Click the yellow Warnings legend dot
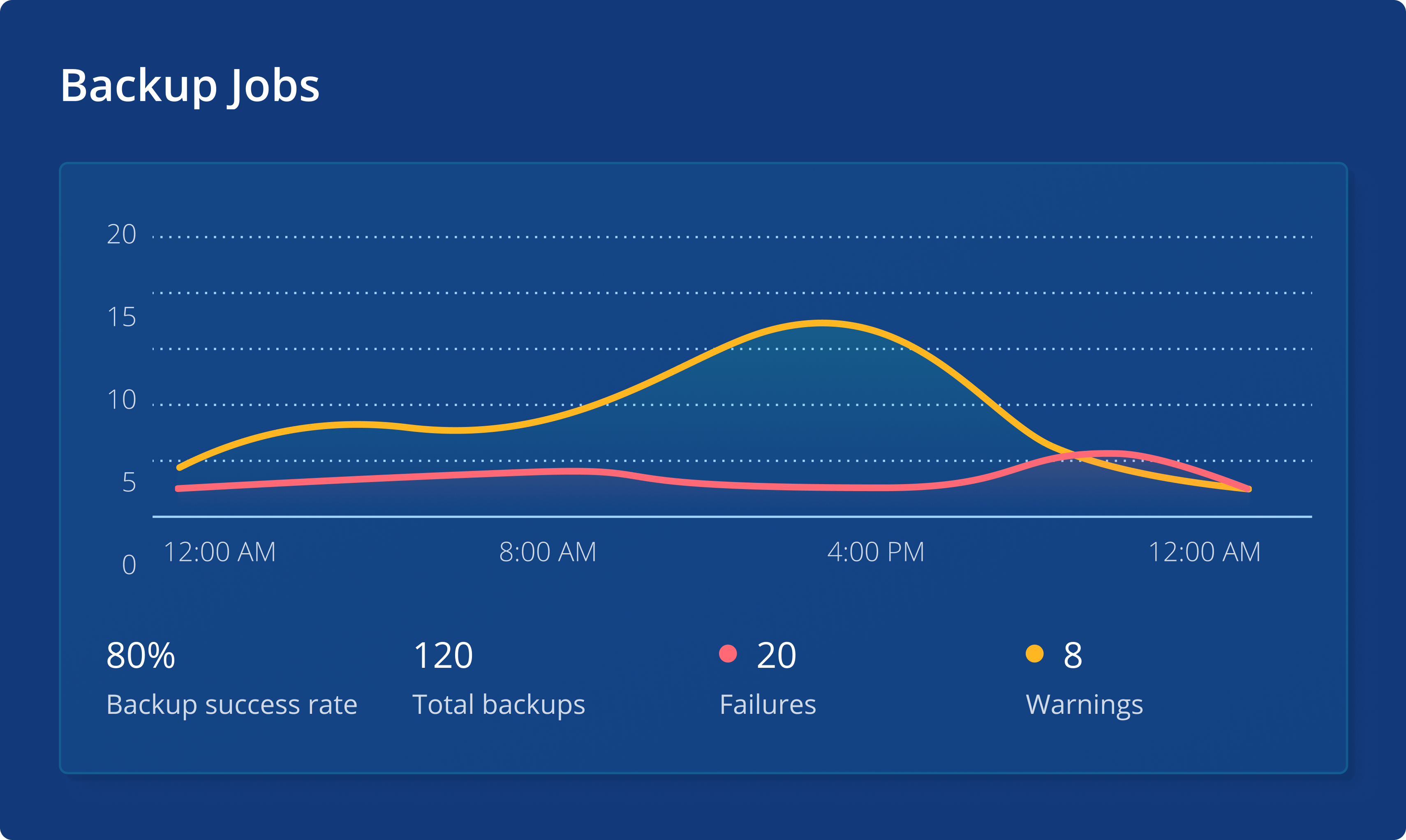Image resolution: width=1406 pixels, height=840 pixels. click(1034, 654)
